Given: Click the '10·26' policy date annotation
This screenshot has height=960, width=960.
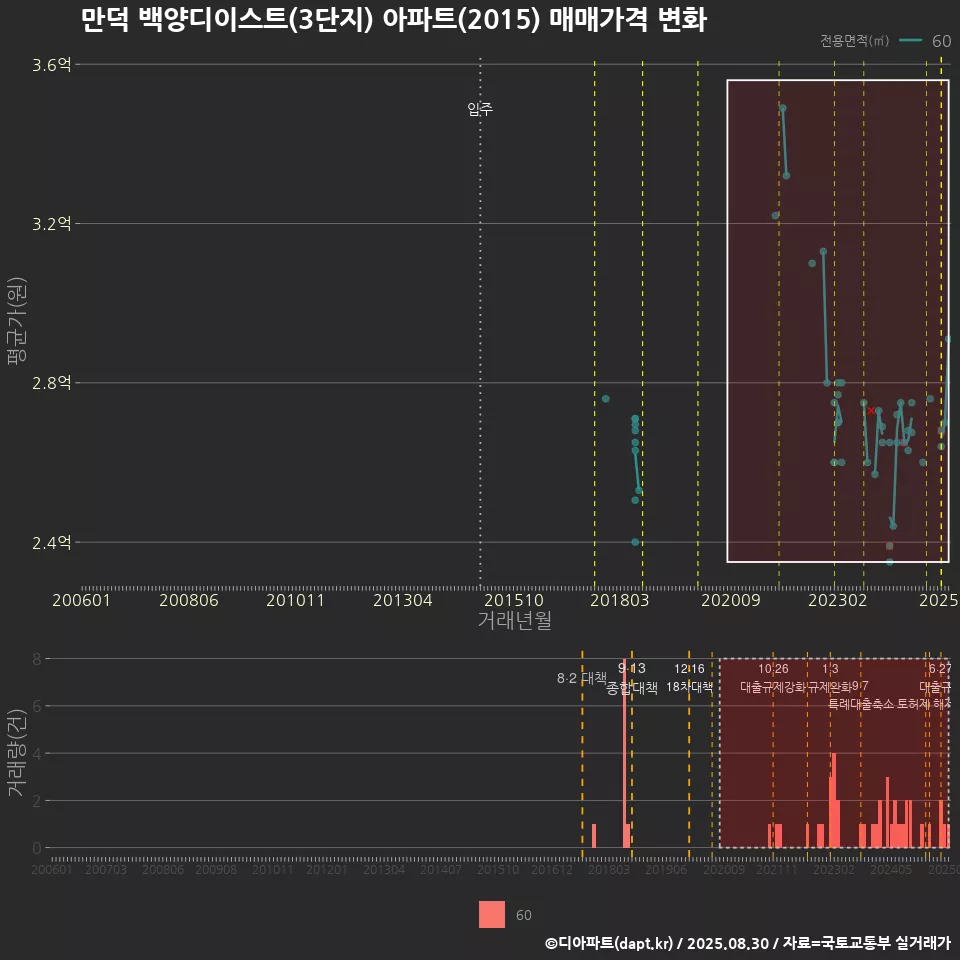Looking at the screenshot, I should pos(773,669).
